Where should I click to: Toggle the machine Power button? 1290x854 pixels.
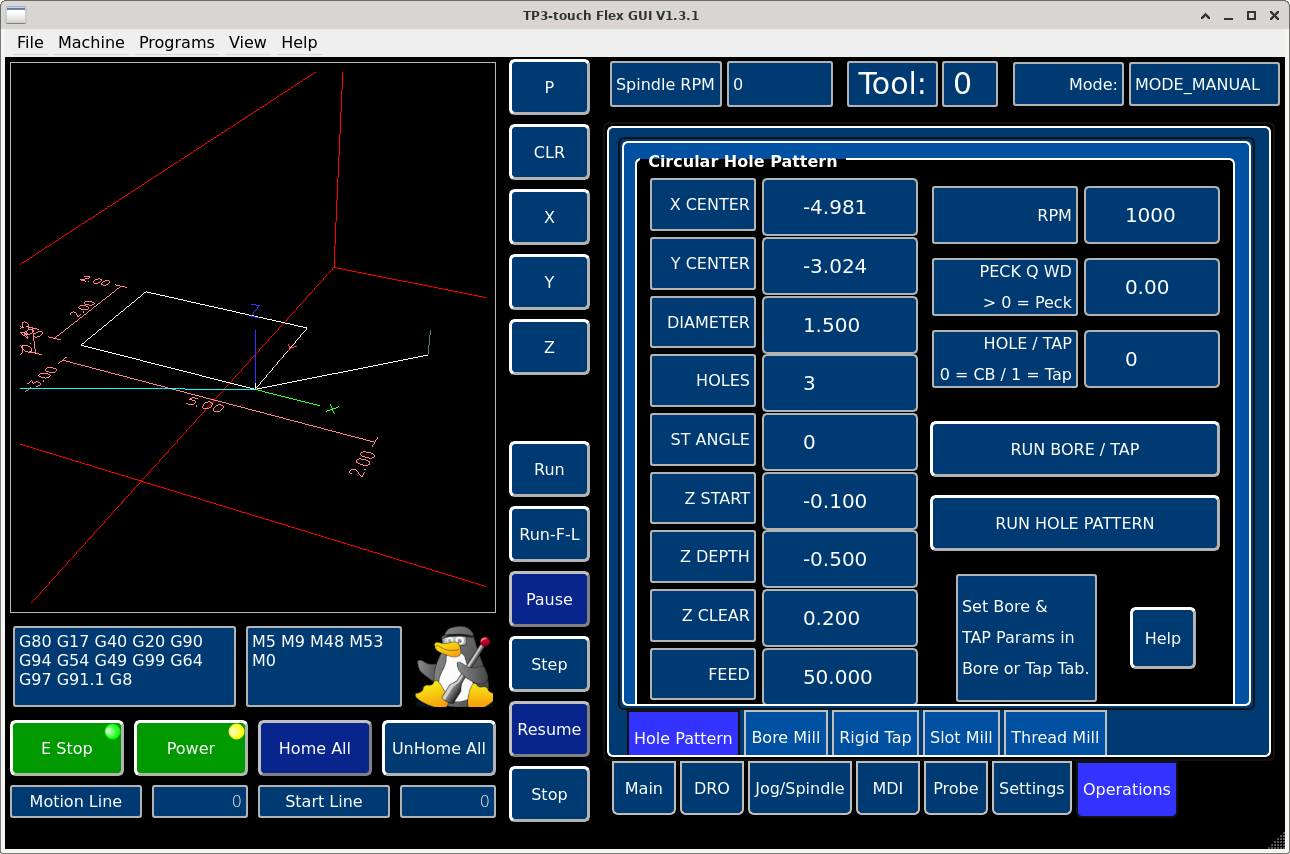[x=190, y=748]
